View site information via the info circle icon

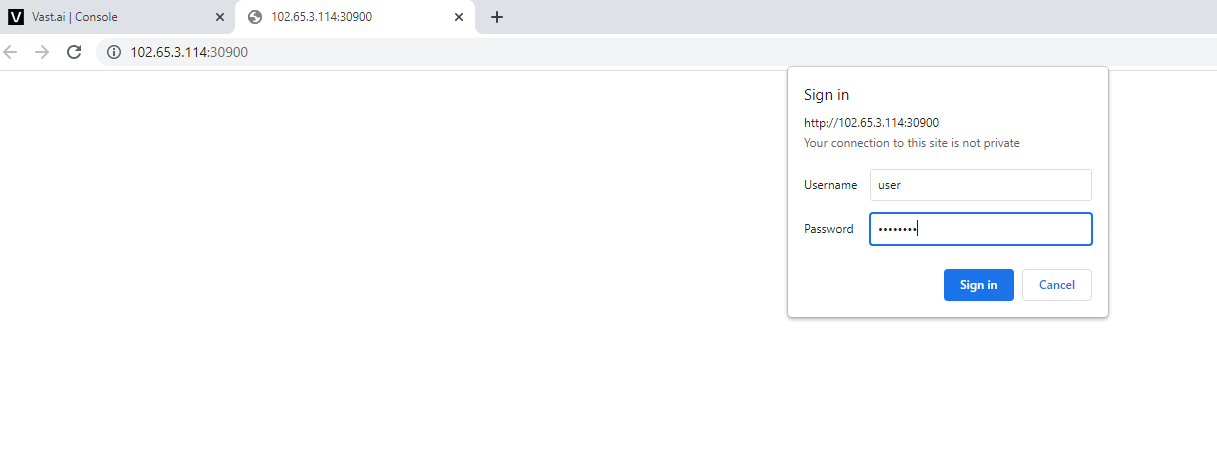pyautogui.click(x=114, y=52)
